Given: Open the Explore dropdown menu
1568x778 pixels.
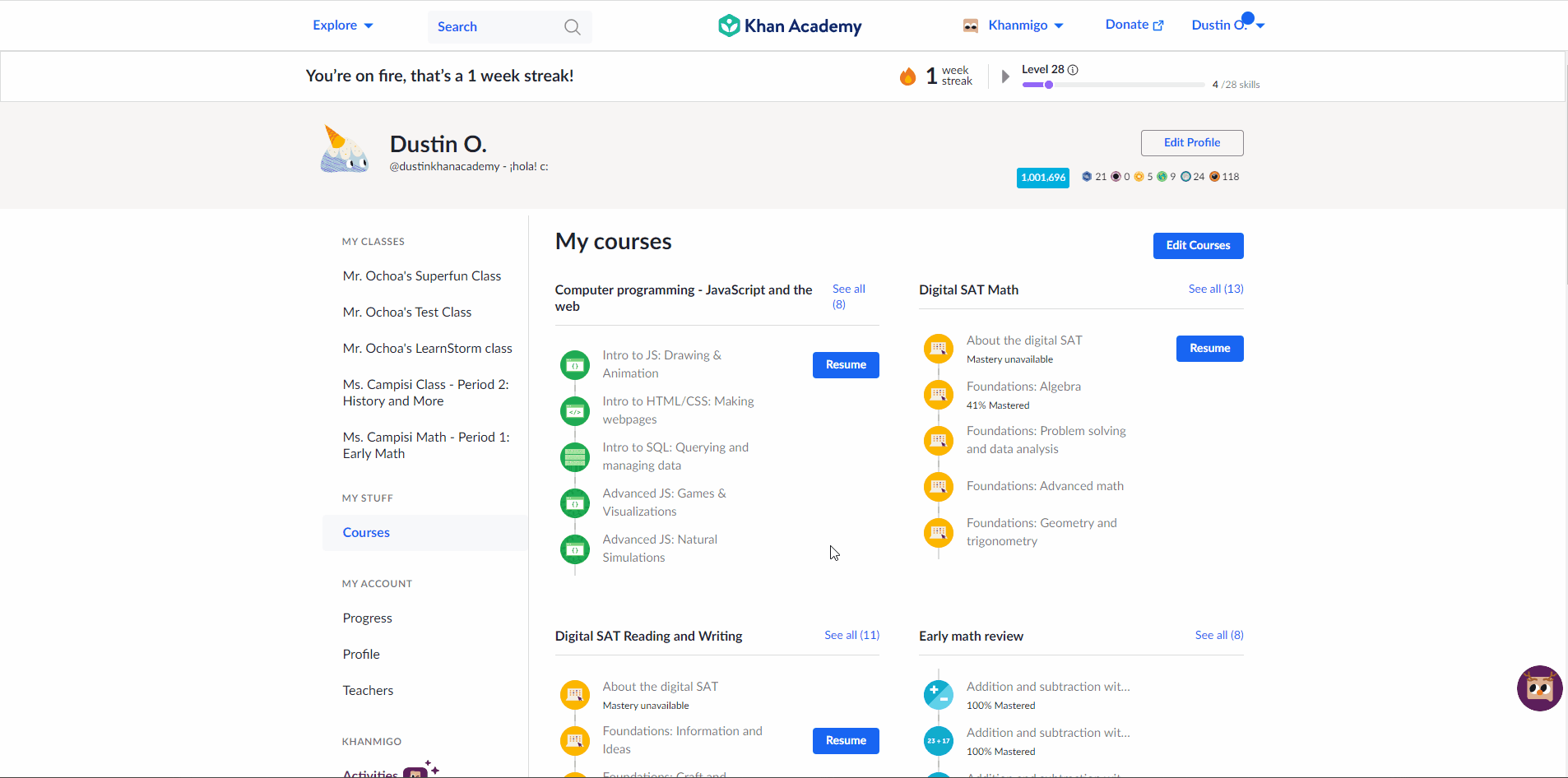Looking at the screenshot, I should click(343, 25).
